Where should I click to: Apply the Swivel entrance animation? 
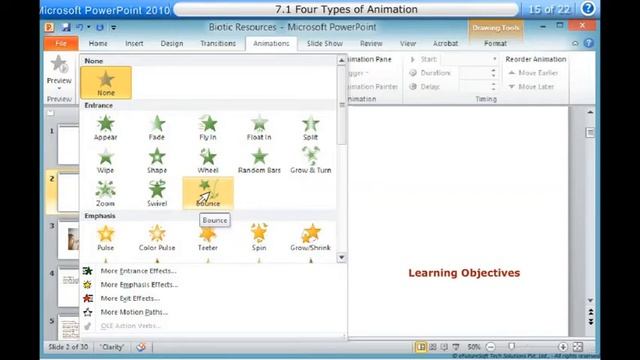[157, 193]
